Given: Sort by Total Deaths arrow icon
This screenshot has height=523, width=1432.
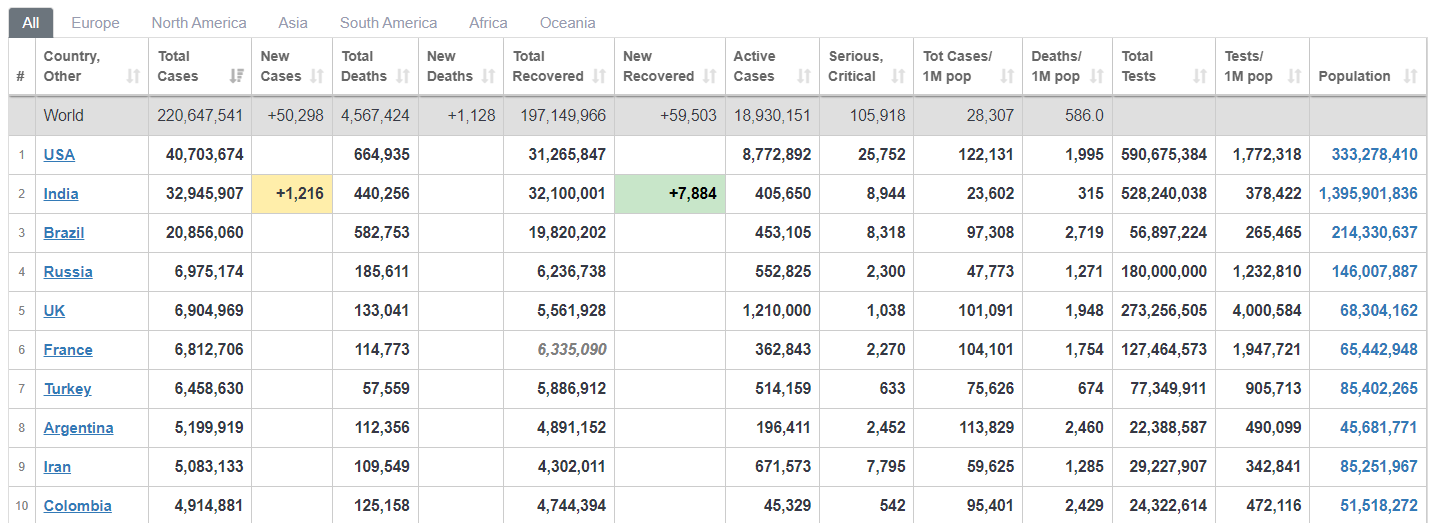Looking at the screenshot, I should tap(403, 76).
